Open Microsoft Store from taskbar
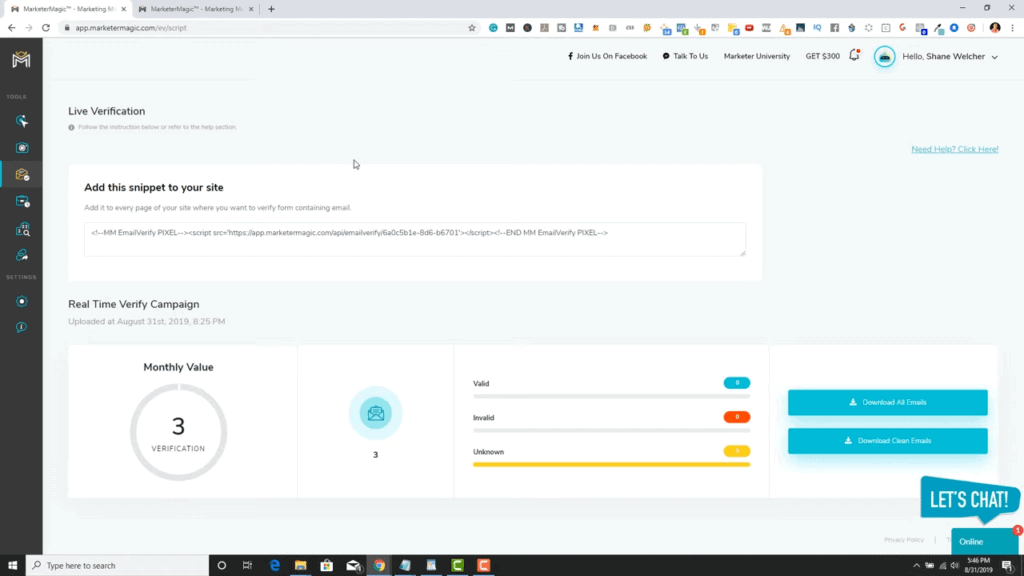Viewport: 1024px width, 576px height. point(327,566)
